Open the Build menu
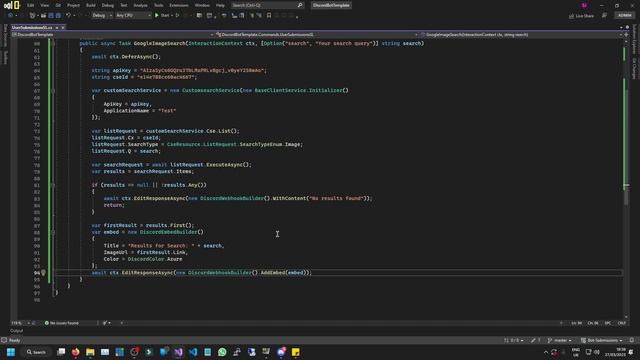Viewport: 640px width, 360px height. [91, 5]
